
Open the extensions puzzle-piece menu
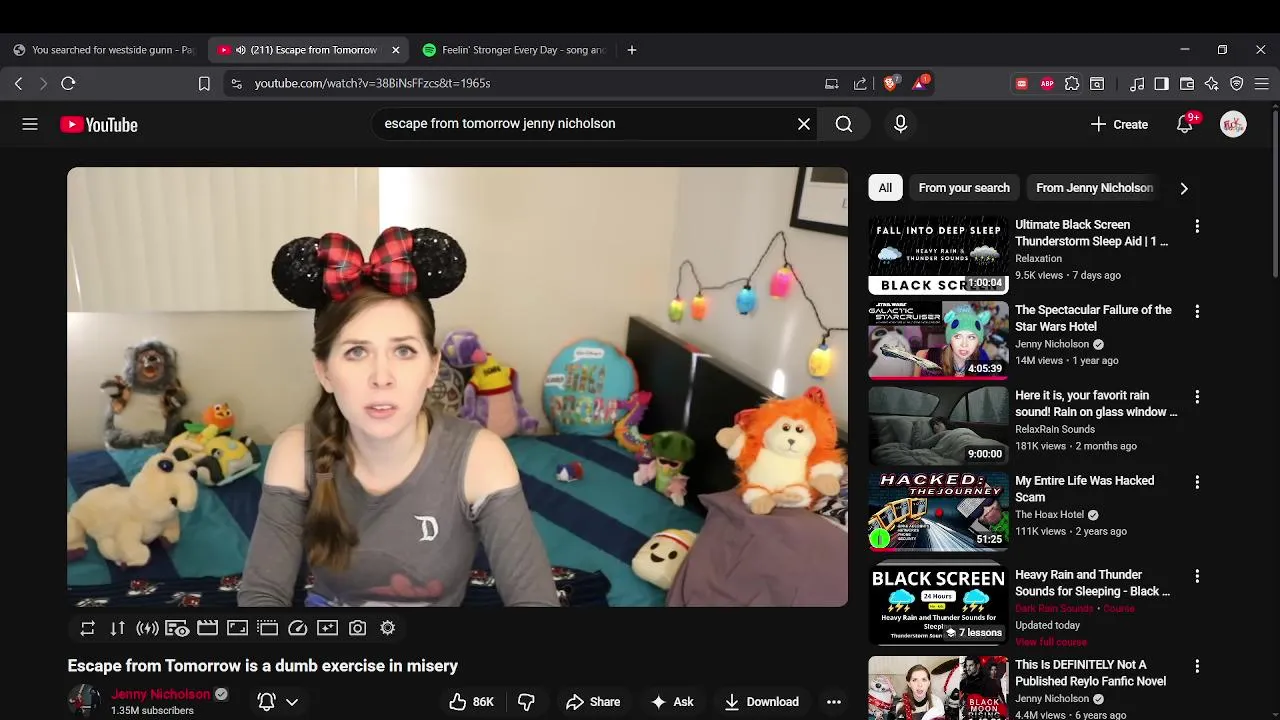pos(1072,84)
